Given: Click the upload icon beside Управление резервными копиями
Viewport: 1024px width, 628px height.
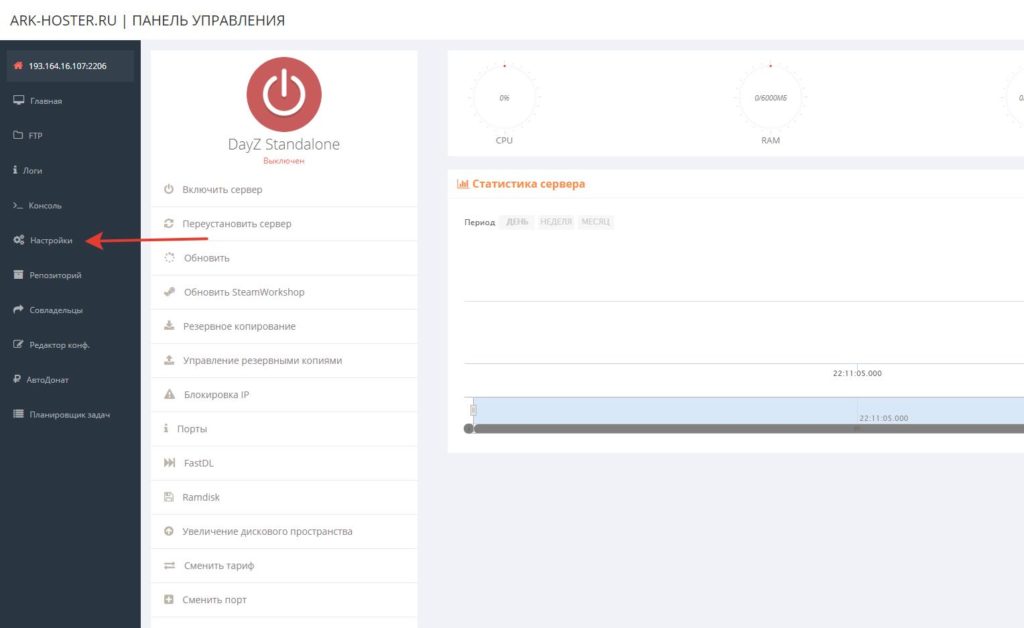Looking at the screenshot, I should [168, 360].
